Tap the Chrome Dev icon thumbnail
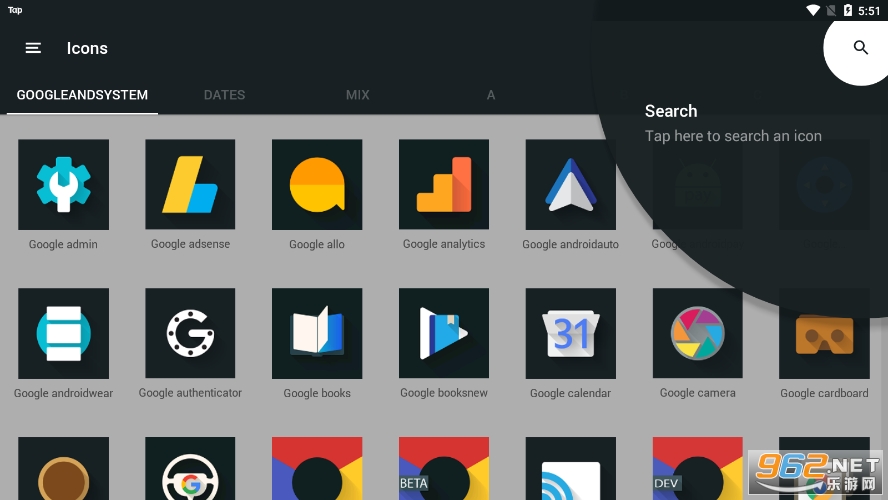 click(697, 470)
